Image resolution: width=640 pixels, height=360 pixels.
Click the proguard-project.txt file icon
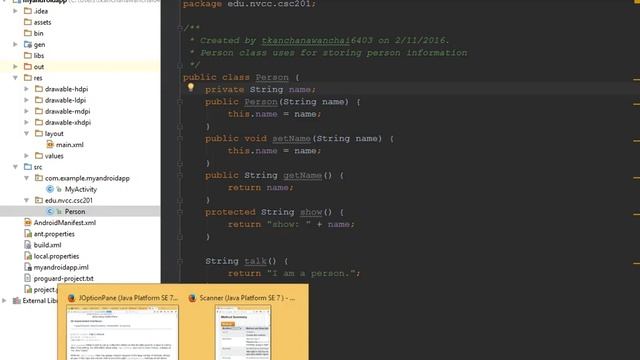pyautogui.click(x=28, y=278)
